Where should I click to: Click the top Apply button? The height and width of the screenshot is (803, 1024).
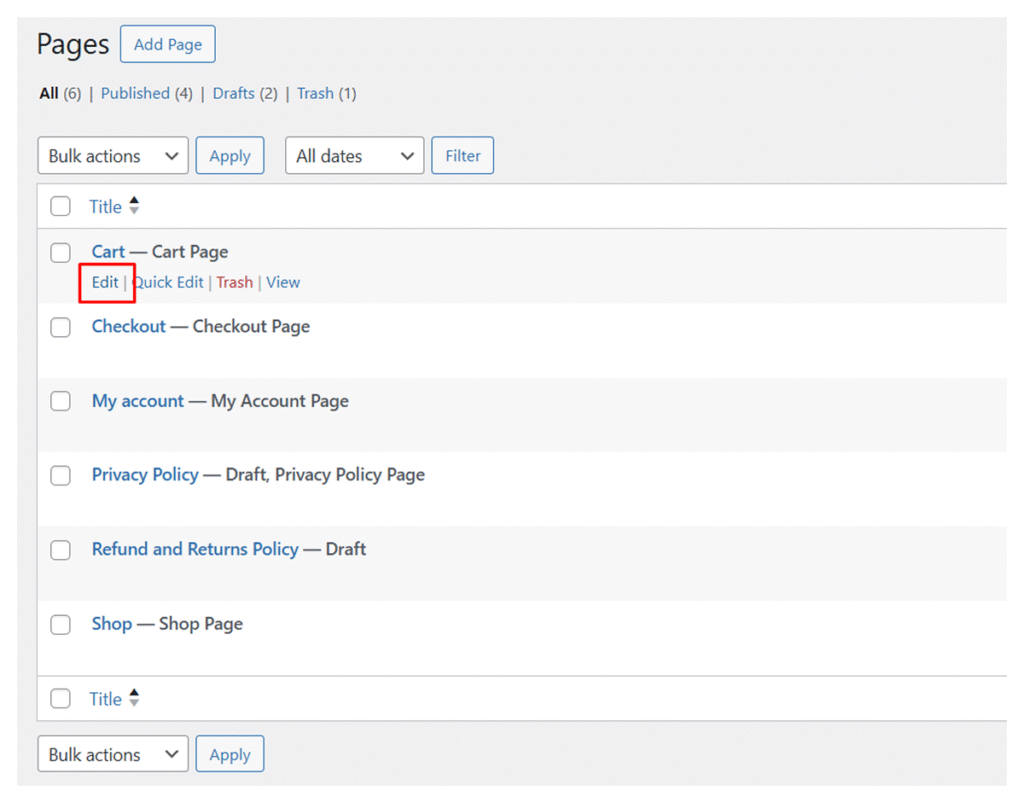pyautogui.click(x=230, y=156)
